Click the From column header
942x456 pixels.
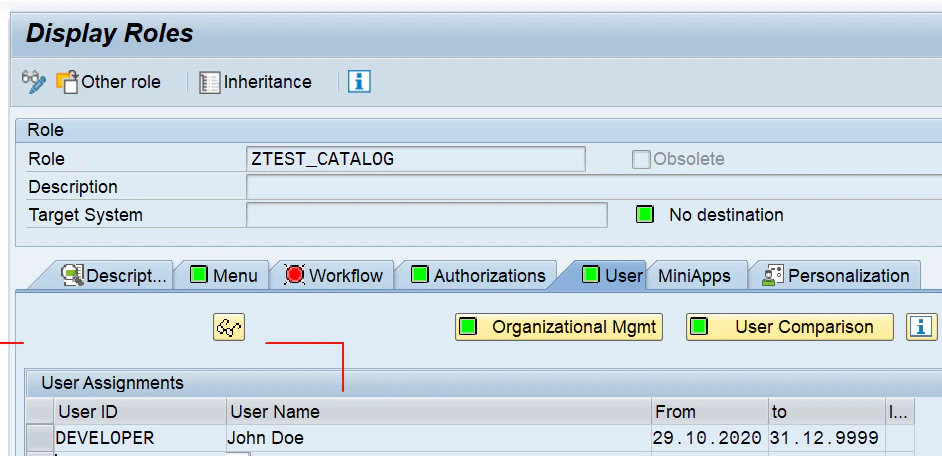[710, 412]
